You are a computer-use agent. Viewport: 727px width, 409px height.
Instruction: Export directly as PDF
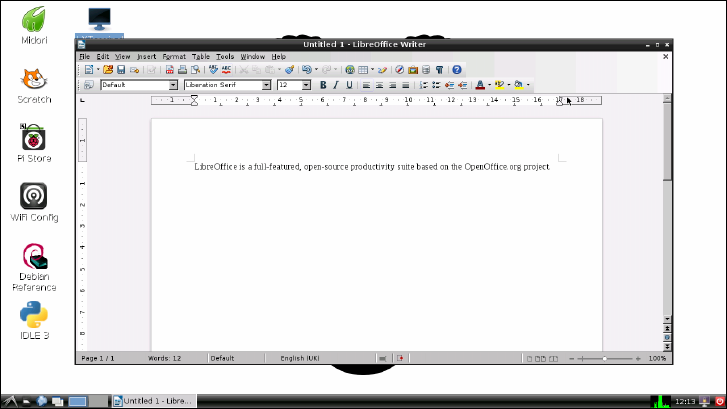[x=170, y=70]
